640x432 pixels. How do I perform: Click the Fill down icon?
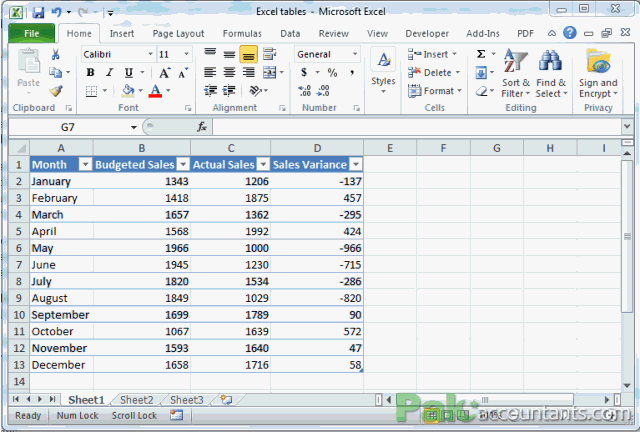pyautogui.click(x=481, y=73)
